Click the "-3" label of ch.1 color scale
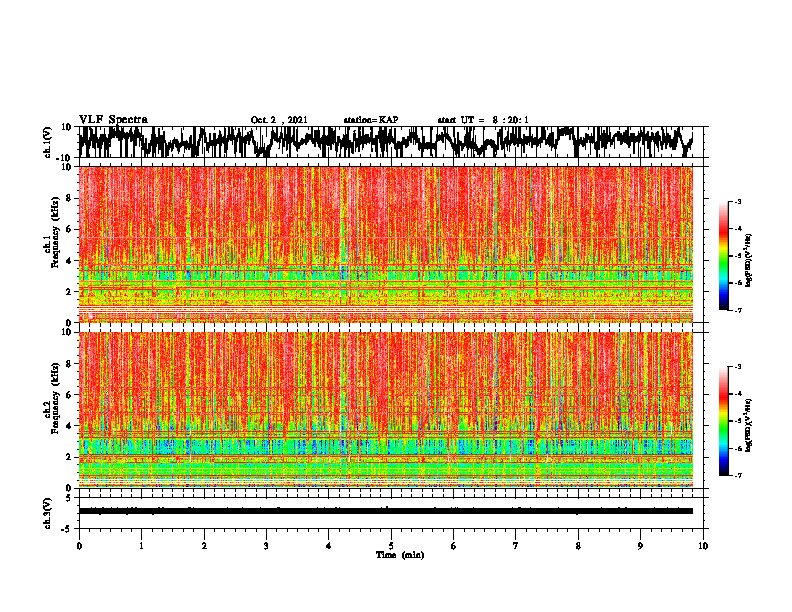The image size is (792, 612). point(737,201)
